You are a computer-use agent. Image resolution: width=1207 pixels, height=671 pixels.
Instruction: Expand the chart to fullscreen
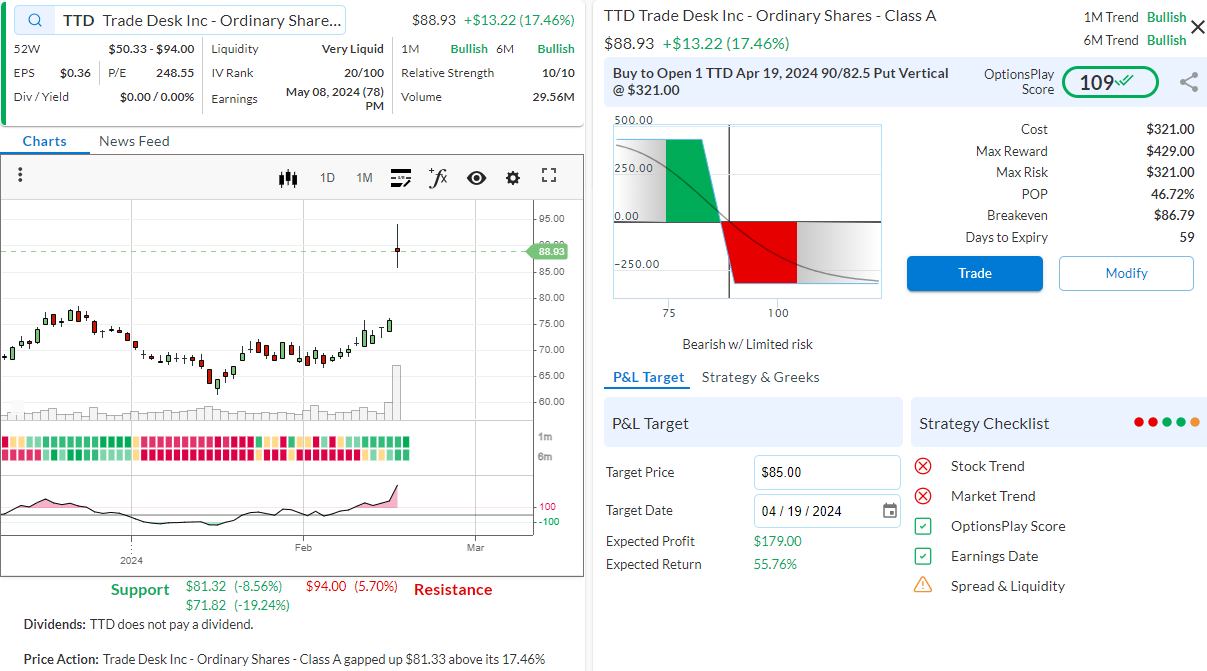549,176
